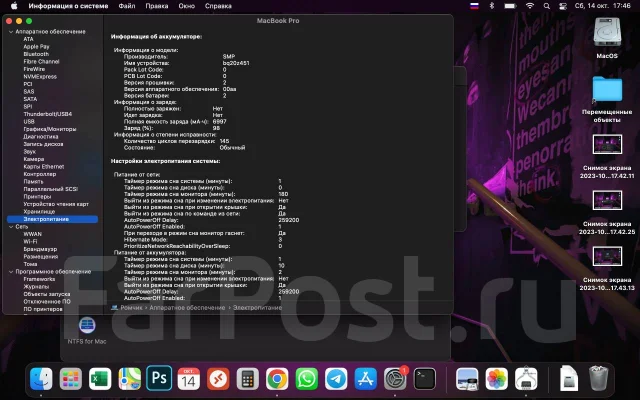
Task: Click the Russian flag input source
Action: [x=474, y=6]
